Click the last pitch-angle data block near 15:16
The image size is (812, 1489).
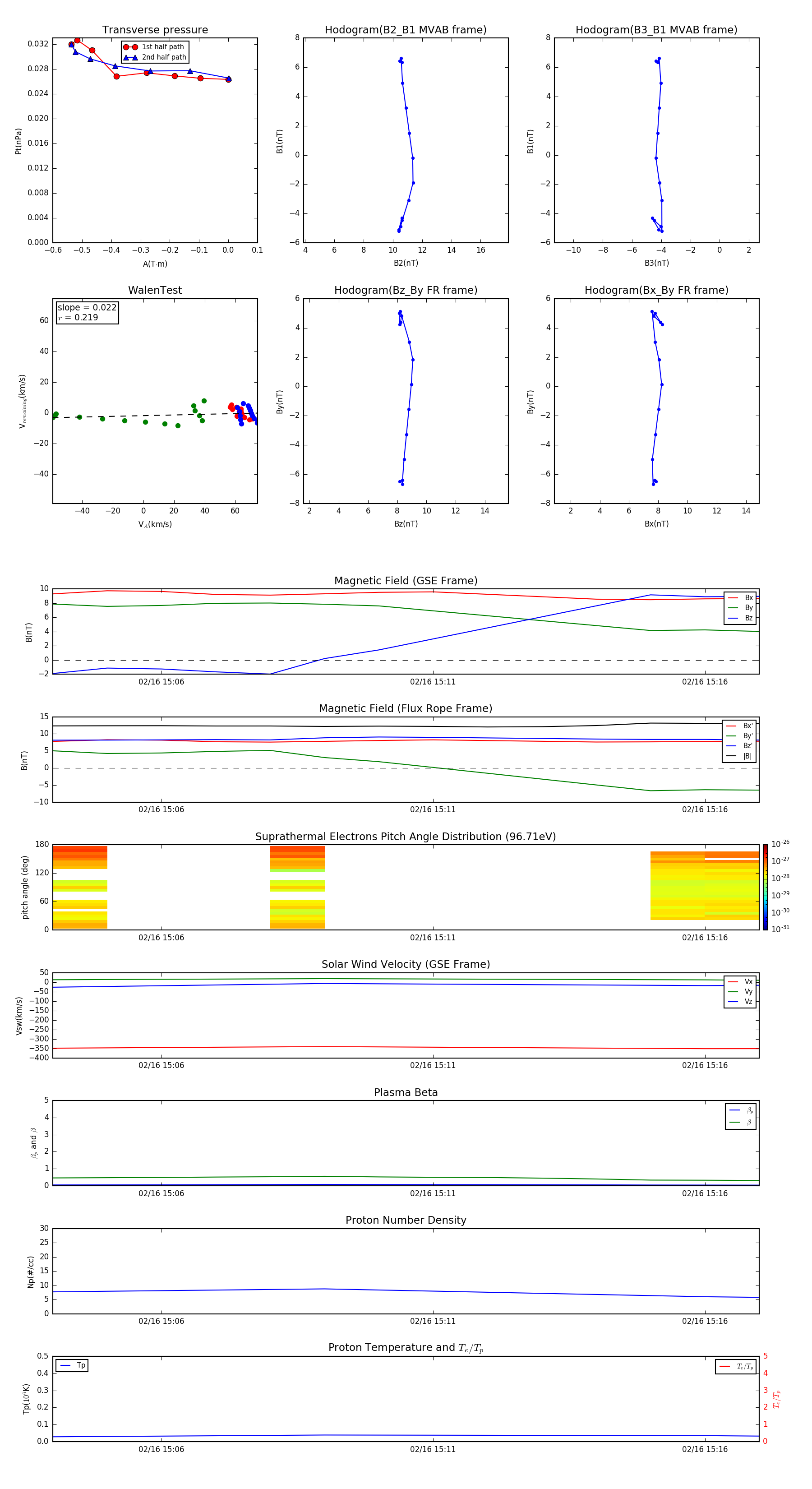point(732,886)
